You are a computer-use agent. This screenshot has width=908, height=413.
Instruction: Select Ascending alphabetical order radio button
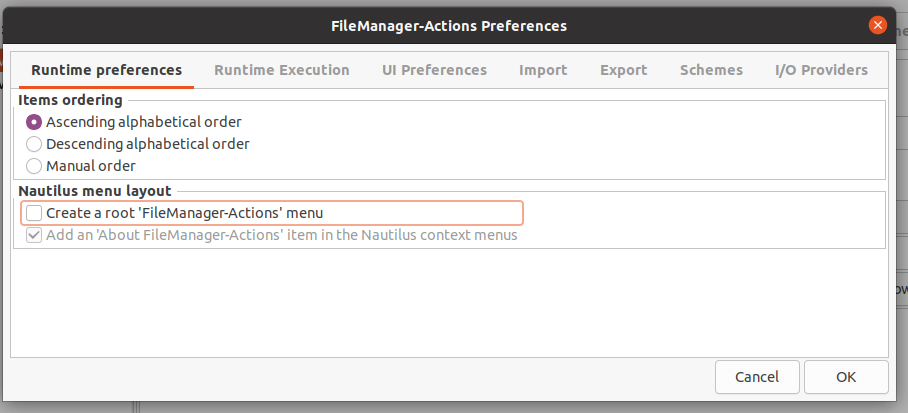pyautogui.click(x=34, y=122)
